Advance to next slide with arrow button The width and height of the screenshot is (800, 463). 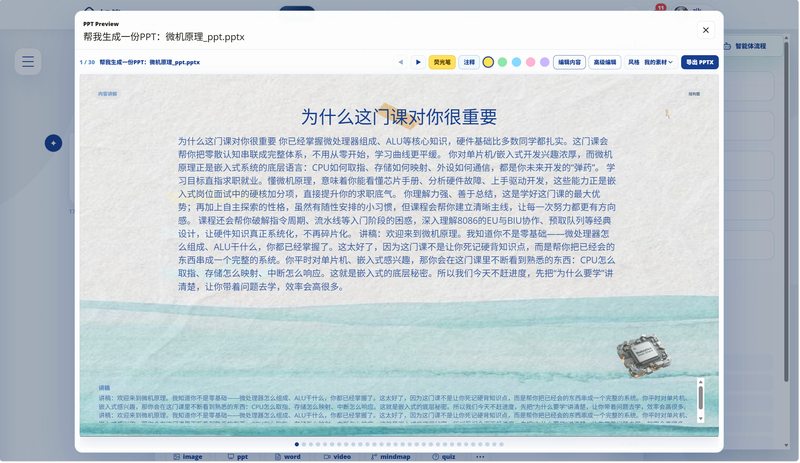tap(418, 62)
